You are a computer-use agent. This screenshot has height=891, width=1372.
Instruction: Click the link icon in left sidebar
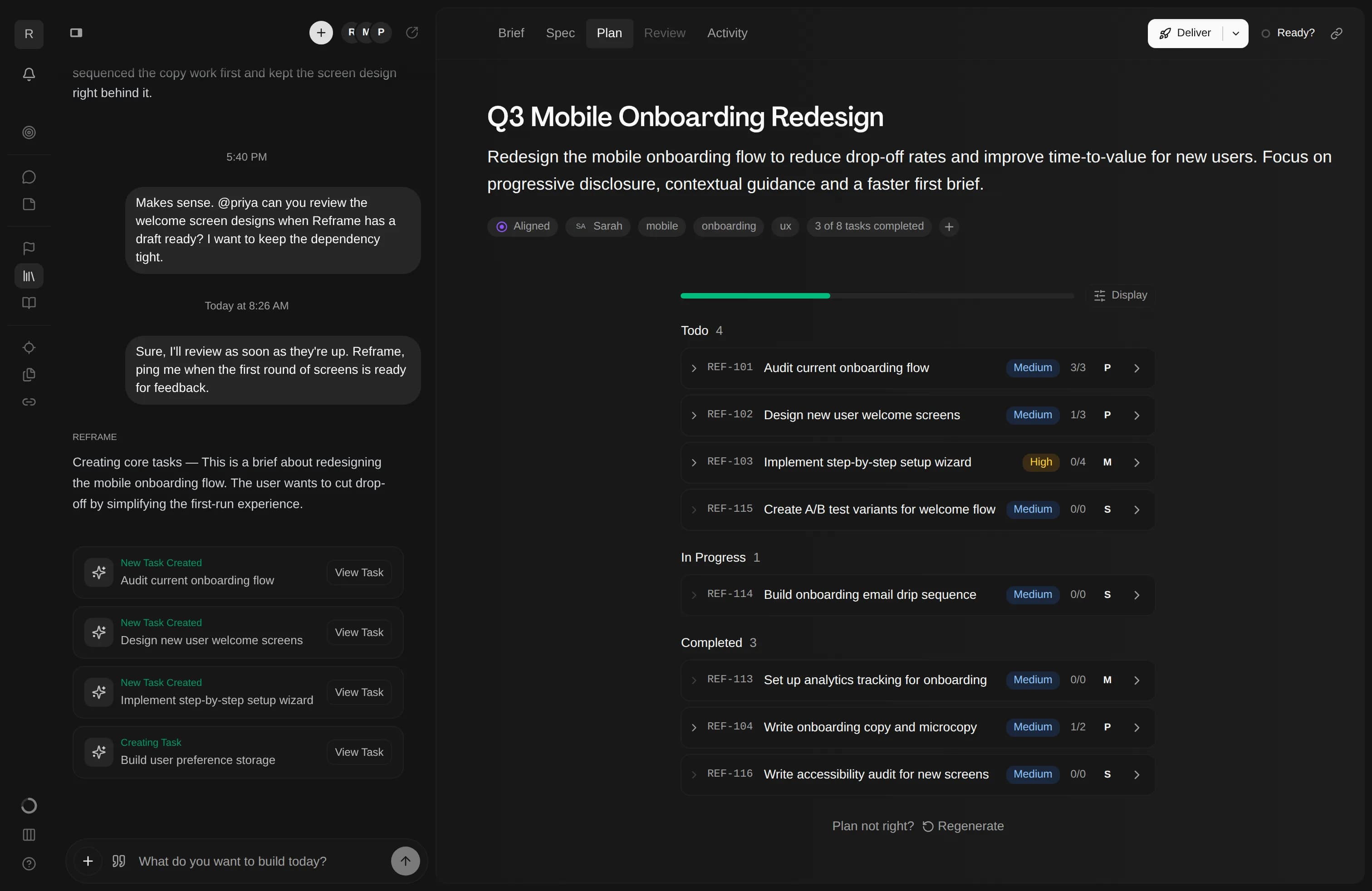29,401
